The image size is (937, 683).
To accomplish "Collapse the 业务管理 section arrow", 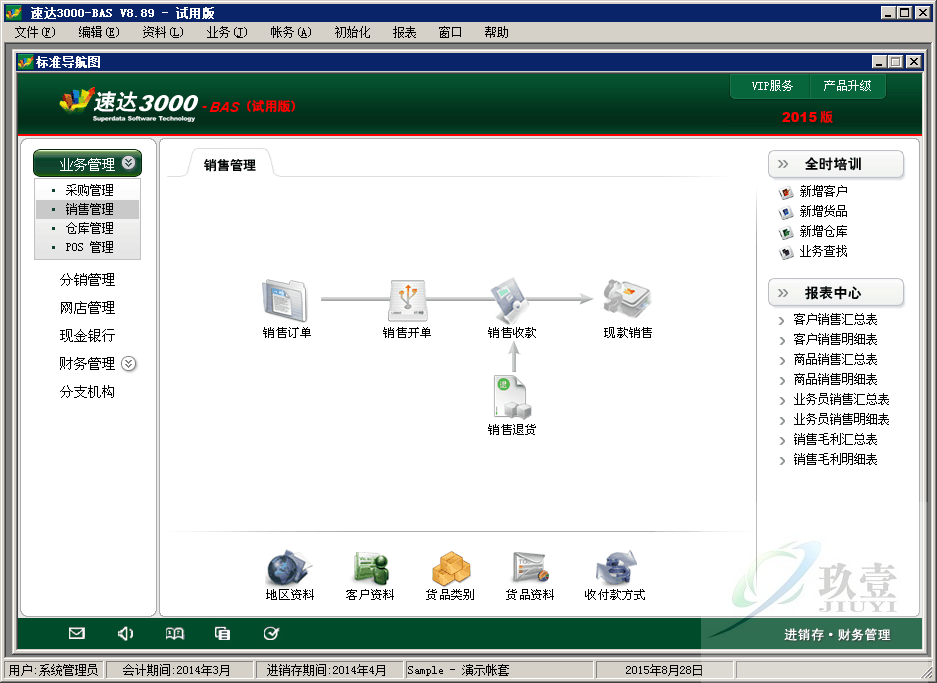I will (128, 163).
